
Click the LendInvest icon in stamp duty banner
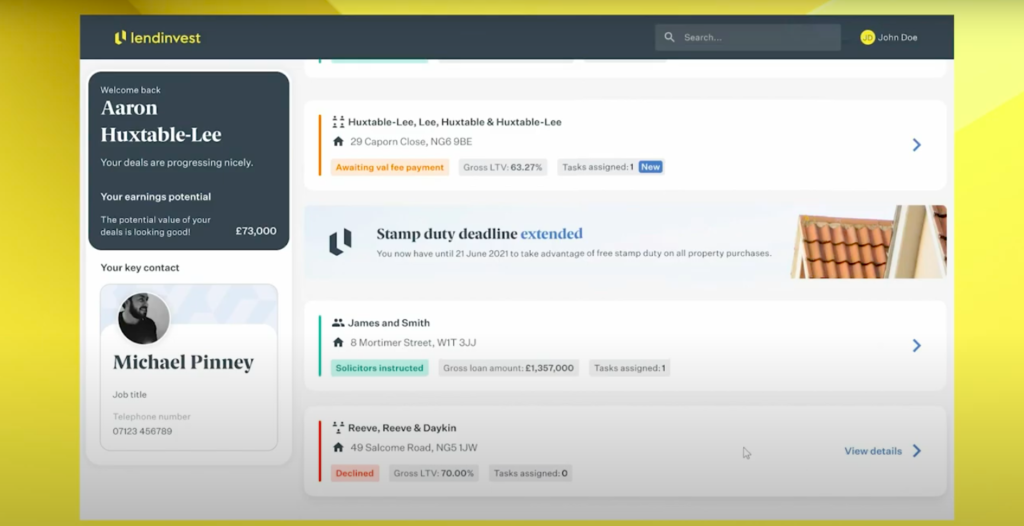click(x=340, y=242)
